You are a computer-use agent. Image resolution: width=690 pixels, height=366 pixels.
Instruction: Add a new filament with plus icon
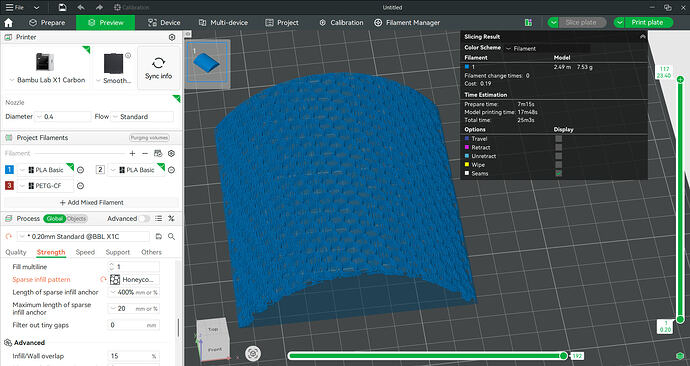click(x=132, y=153)
